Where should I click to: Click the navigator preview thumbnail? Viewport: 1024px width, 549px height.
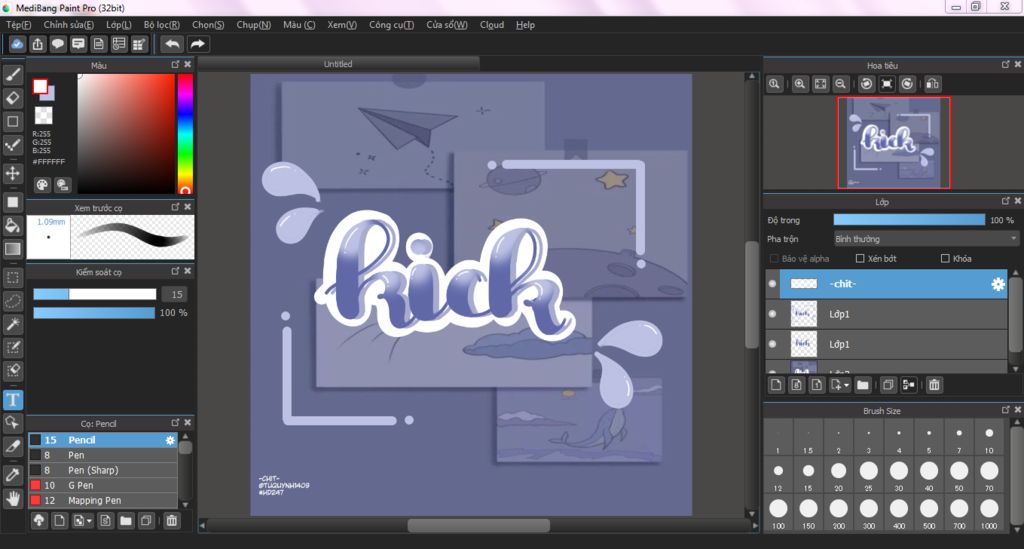click(894, 143)
